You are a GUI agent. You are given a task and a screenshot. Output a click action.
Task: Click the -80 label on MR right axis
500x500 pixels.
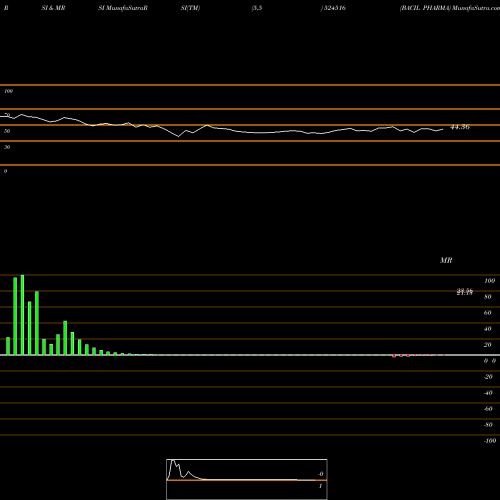pos(488,425)
